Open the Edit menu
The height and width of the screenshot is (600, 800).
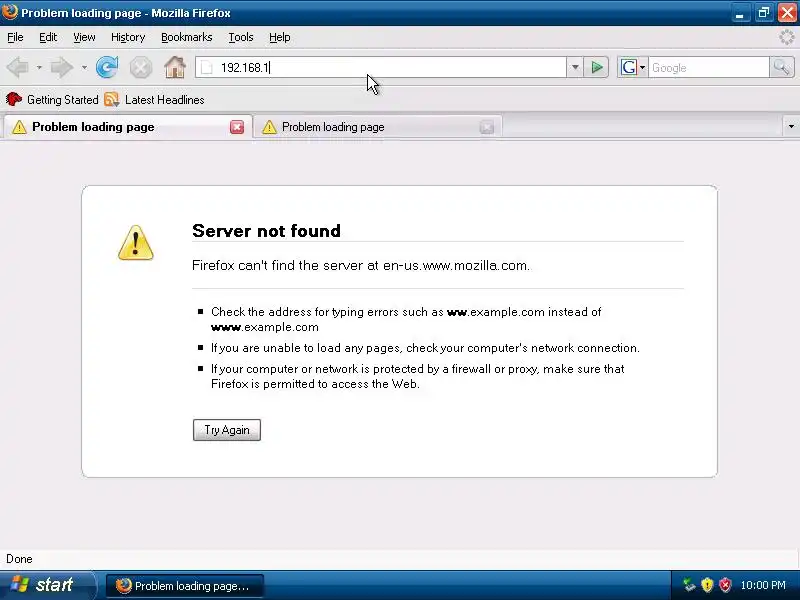tap(48, 37)
